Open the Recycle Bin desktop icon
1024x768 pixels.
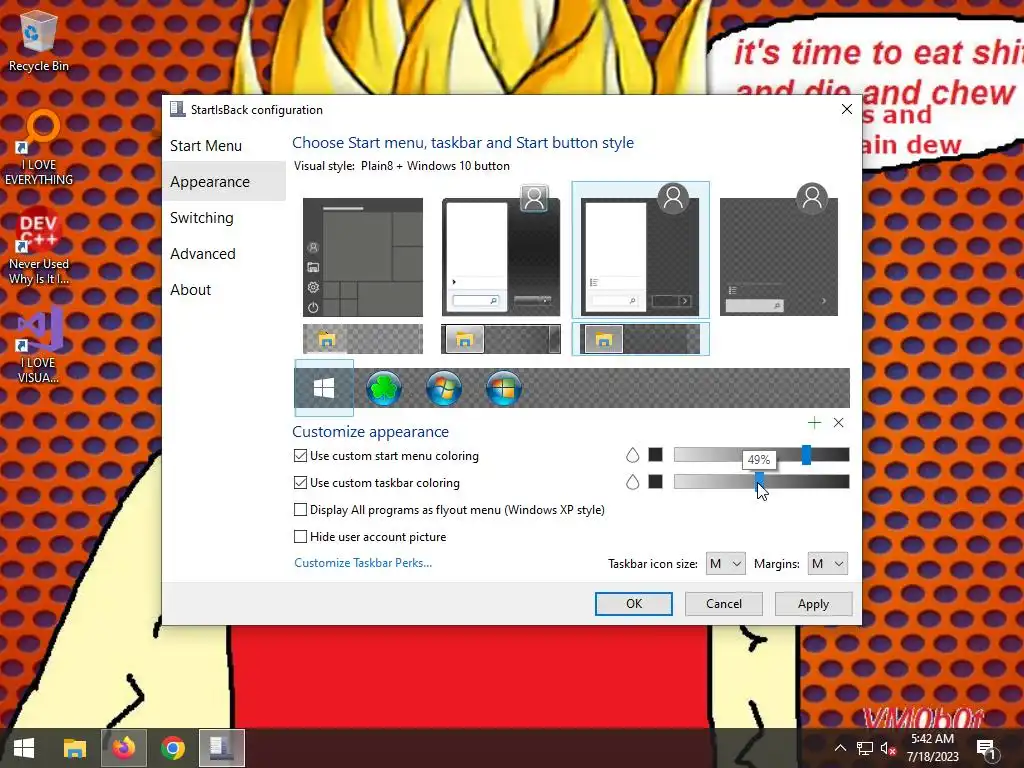39,40
